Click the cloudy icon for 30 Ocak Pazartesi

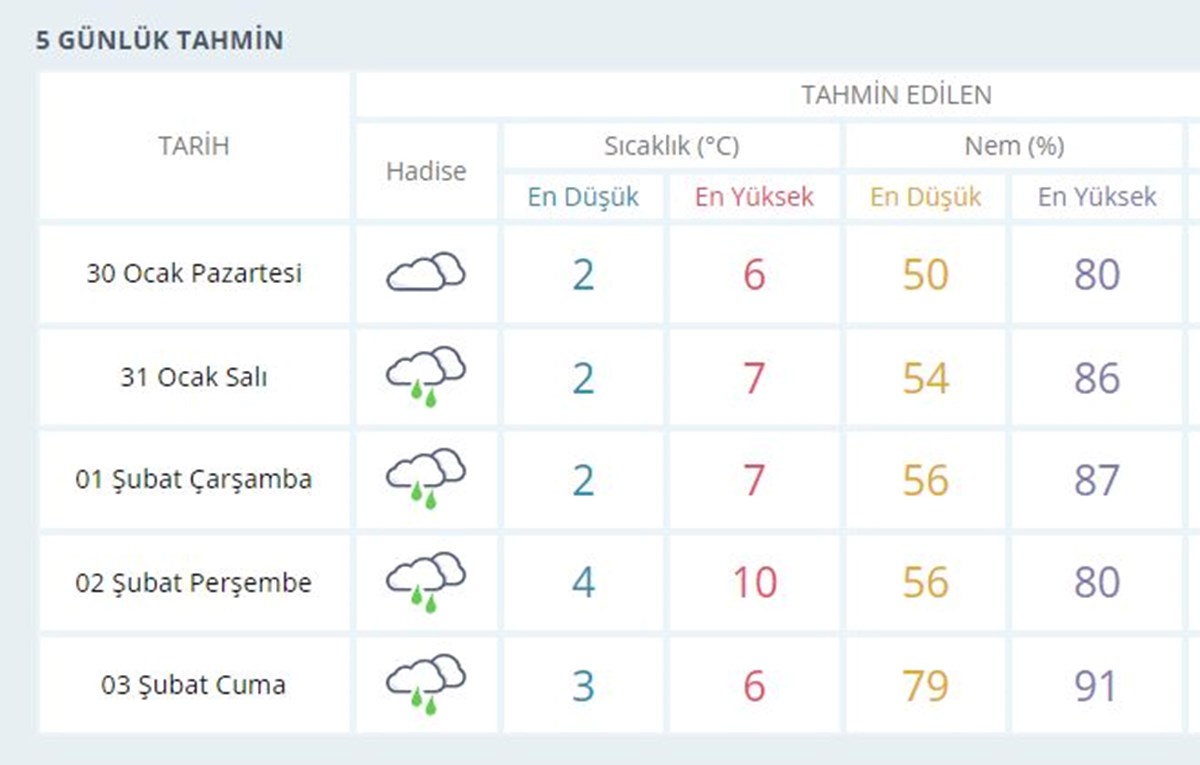pyautogui.click(x=426, y=272)
